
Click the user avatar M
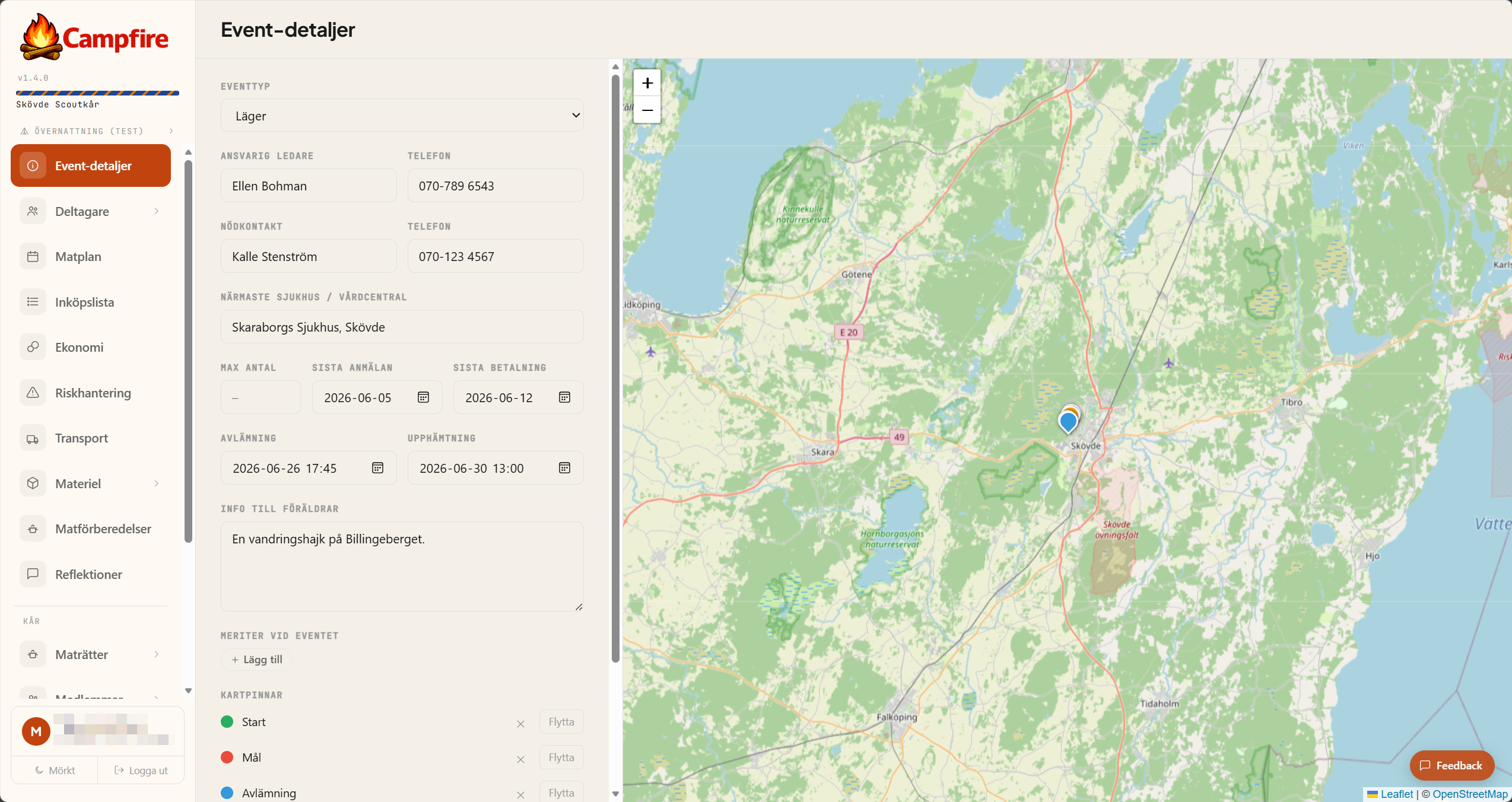[x=36, y=731]
